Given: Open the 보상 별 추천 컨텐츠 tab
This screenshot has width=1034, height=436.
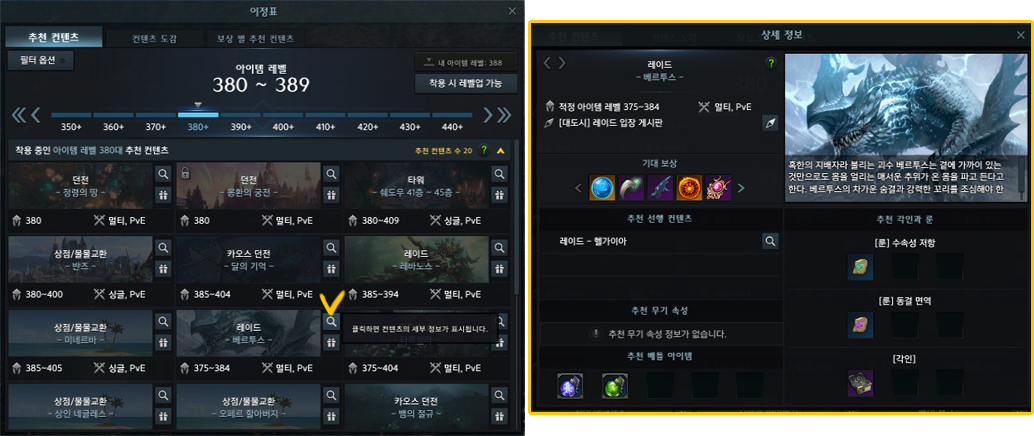Looking at the screenshot, I should pyautogui.click(x=255, y=39).
